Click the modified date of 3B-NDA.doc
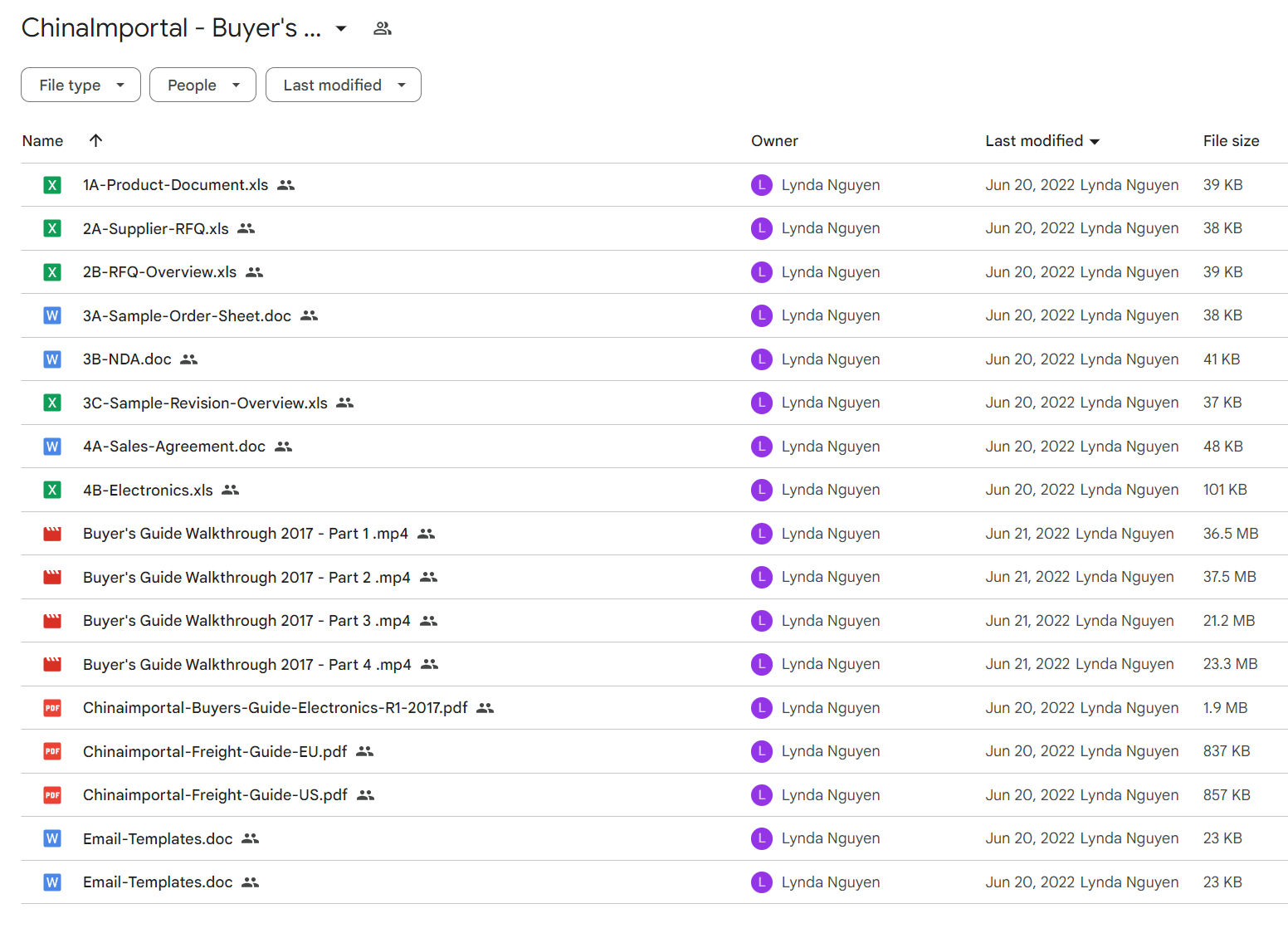This screenshot has height=928, width=1288. click(x=1030, y=359)
